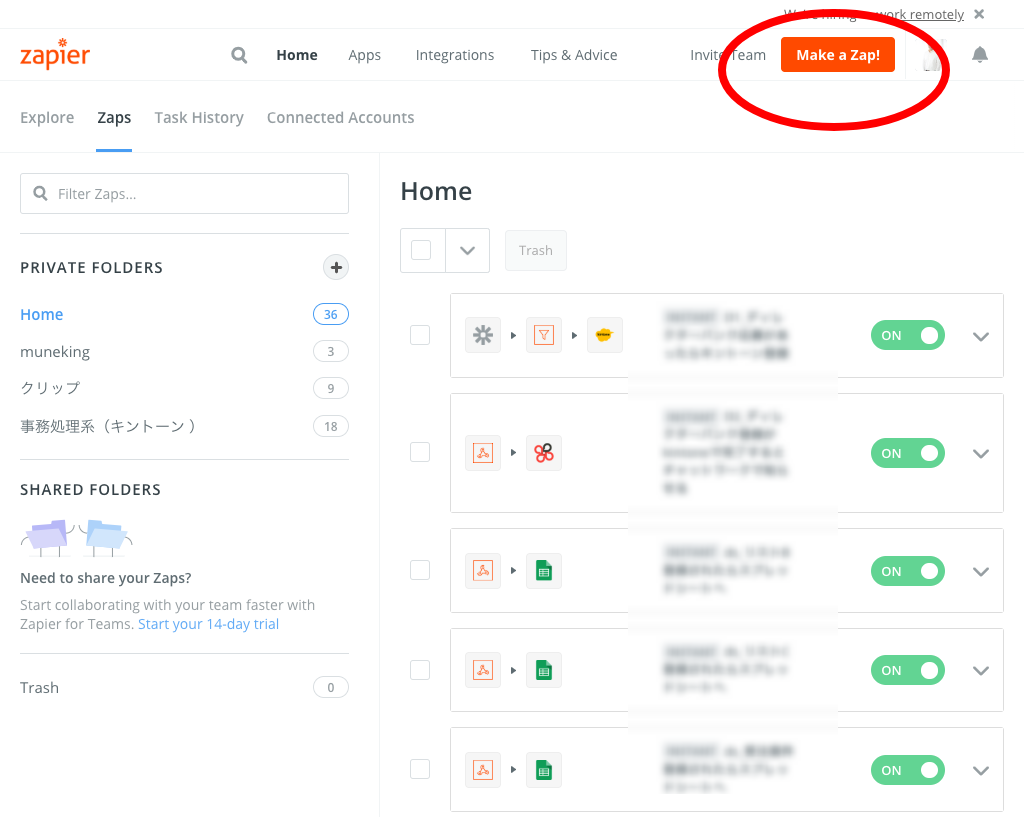Click Start your 14-day trial link

click(208, 624)
